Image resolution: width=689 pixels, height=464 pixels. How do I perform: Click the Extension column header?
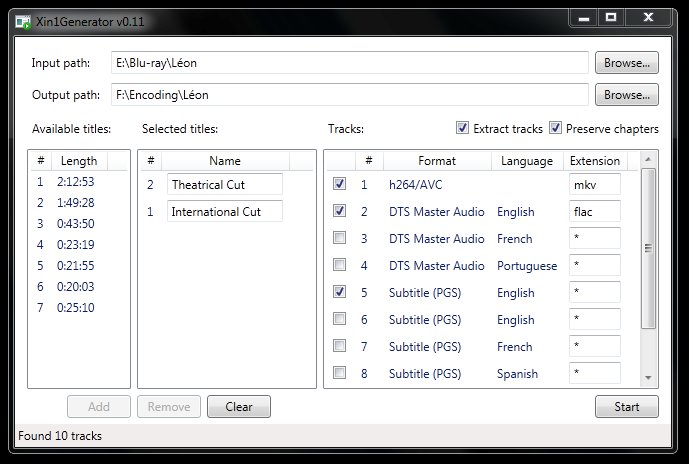click(x=595, y=161)
